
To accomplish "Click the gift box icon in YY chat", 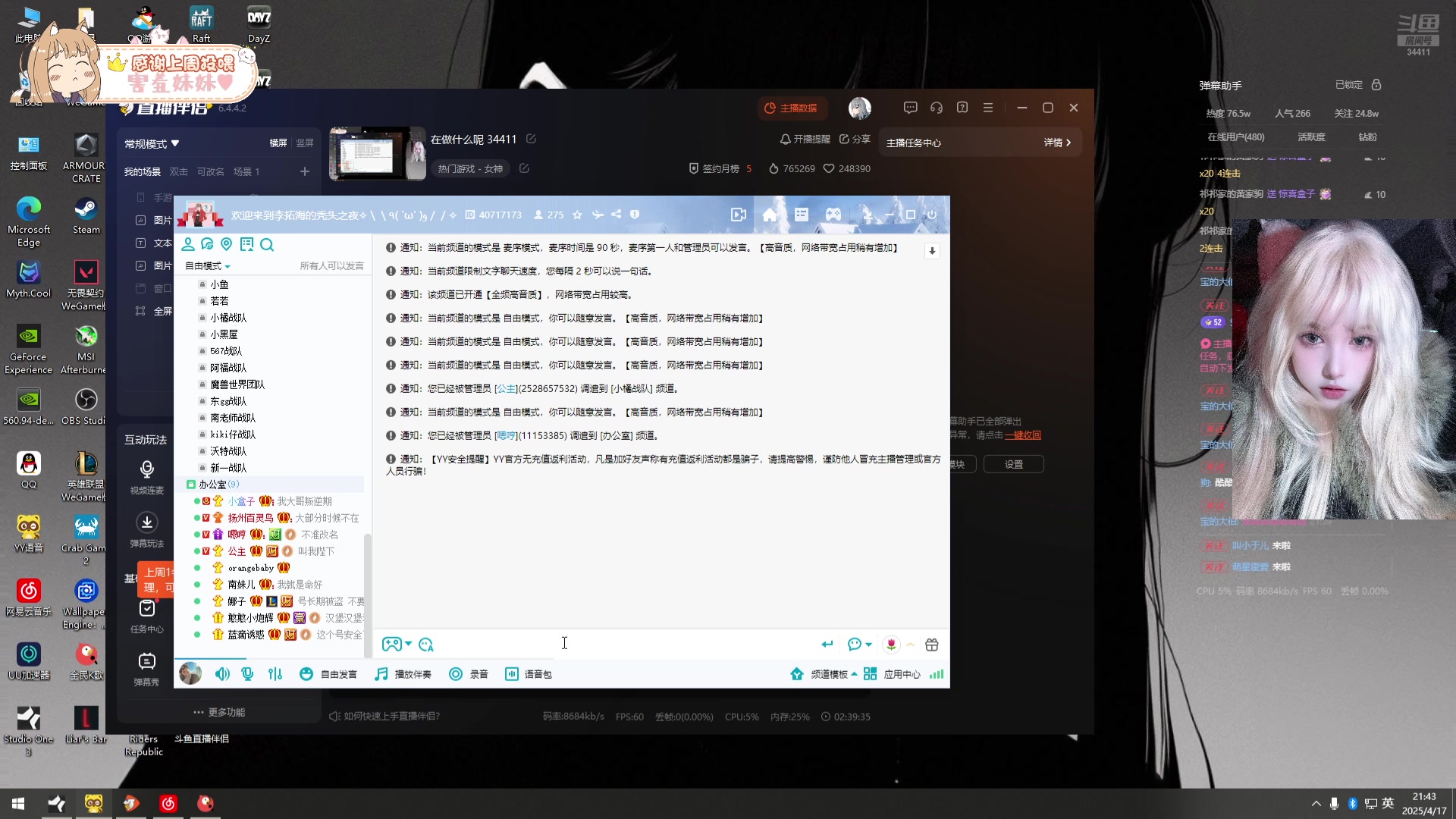I will (x=932, y=645).
